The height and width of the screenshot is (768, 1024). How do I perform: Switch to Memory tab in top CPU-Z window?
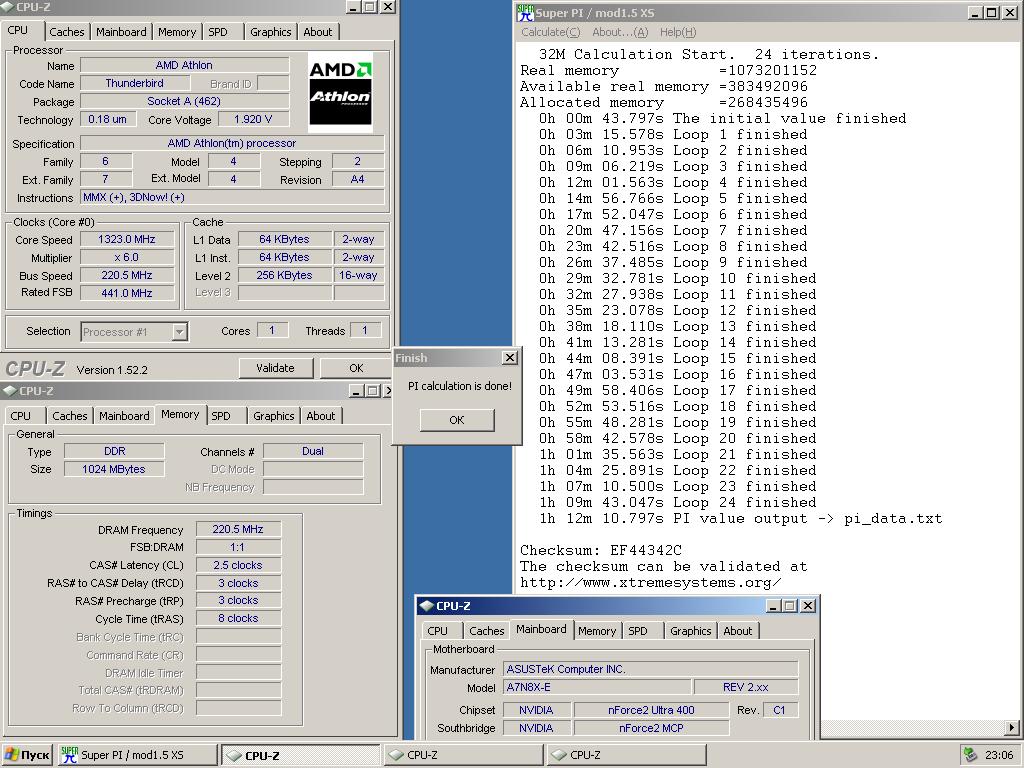point(177,32)
